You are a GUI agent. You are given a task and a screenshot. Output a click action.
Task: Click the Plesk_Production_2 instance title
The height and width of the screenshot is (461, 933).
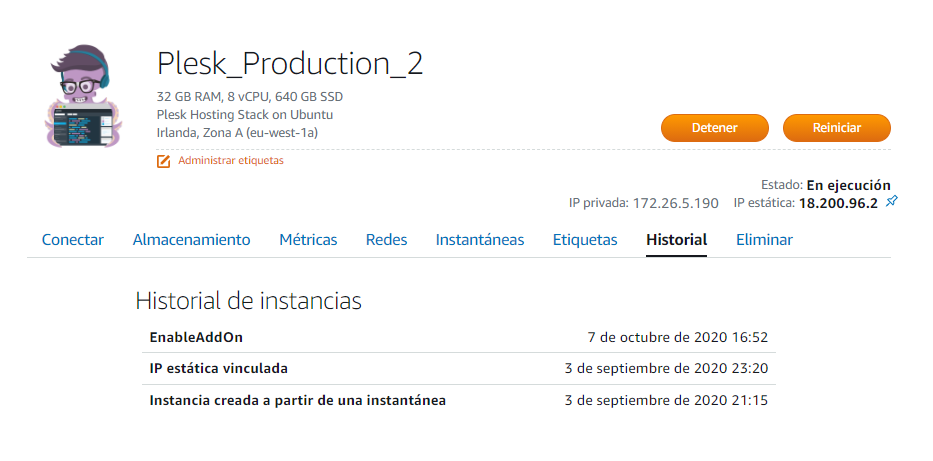click(290, 63)
